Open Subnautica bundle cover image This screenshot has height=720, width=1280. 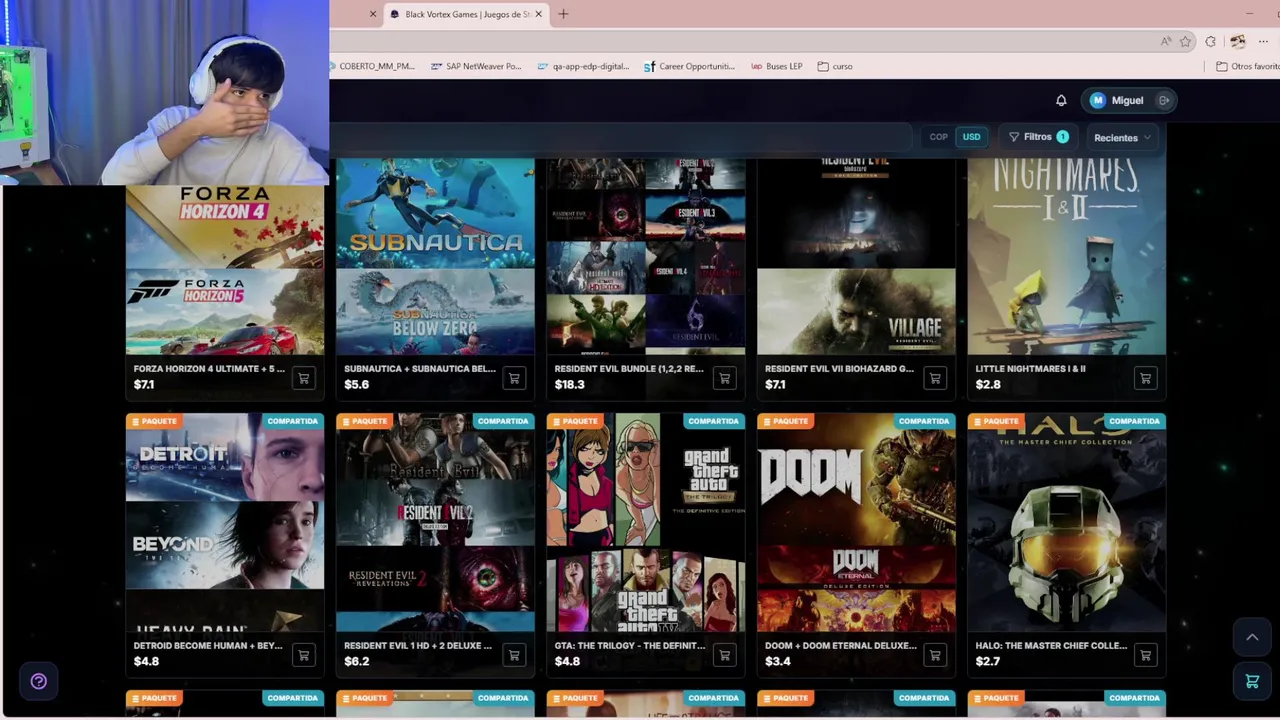435,257
